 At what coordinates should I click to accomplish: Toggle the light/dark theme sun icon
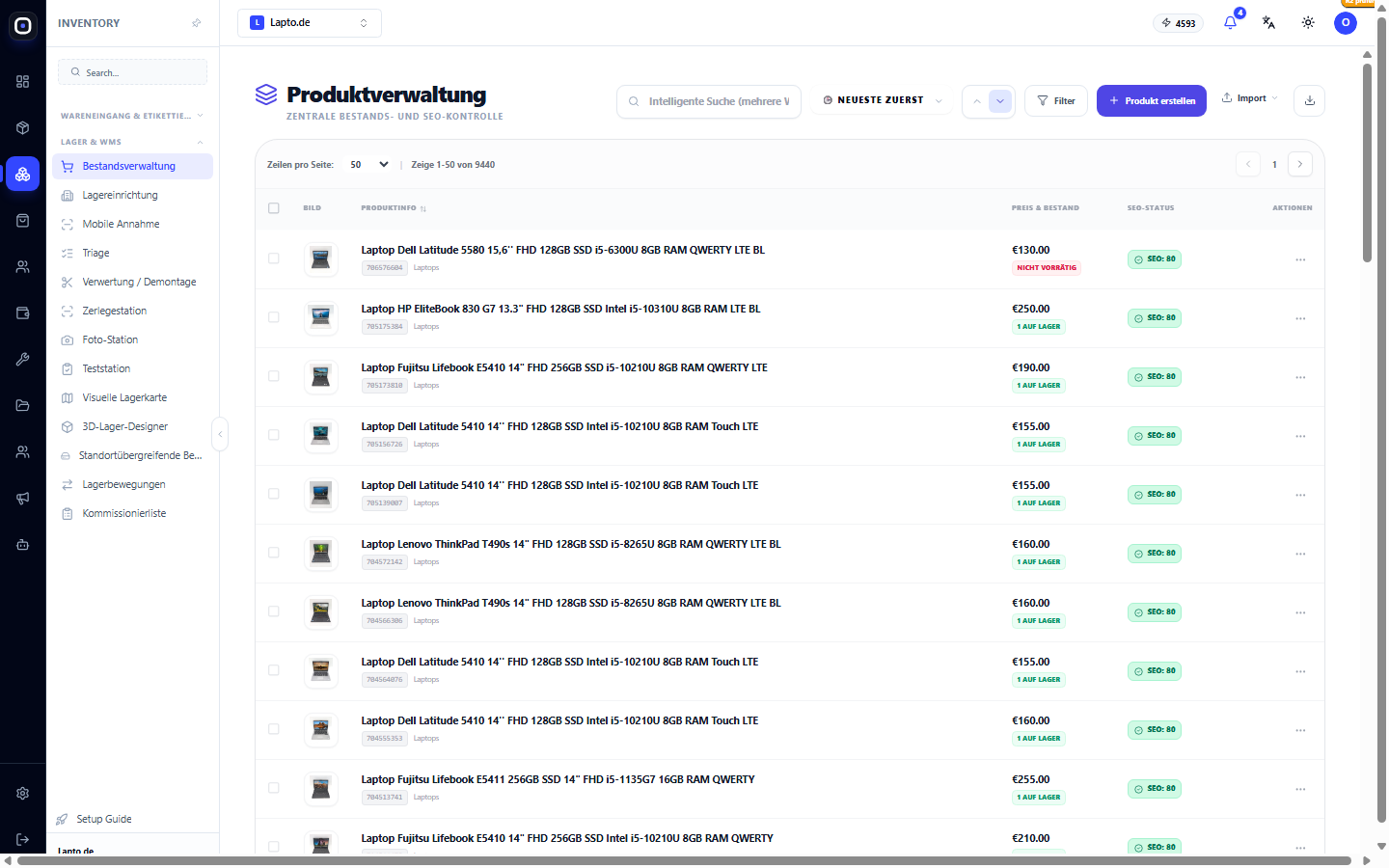pyautogui.click(x=1308, y=22)
